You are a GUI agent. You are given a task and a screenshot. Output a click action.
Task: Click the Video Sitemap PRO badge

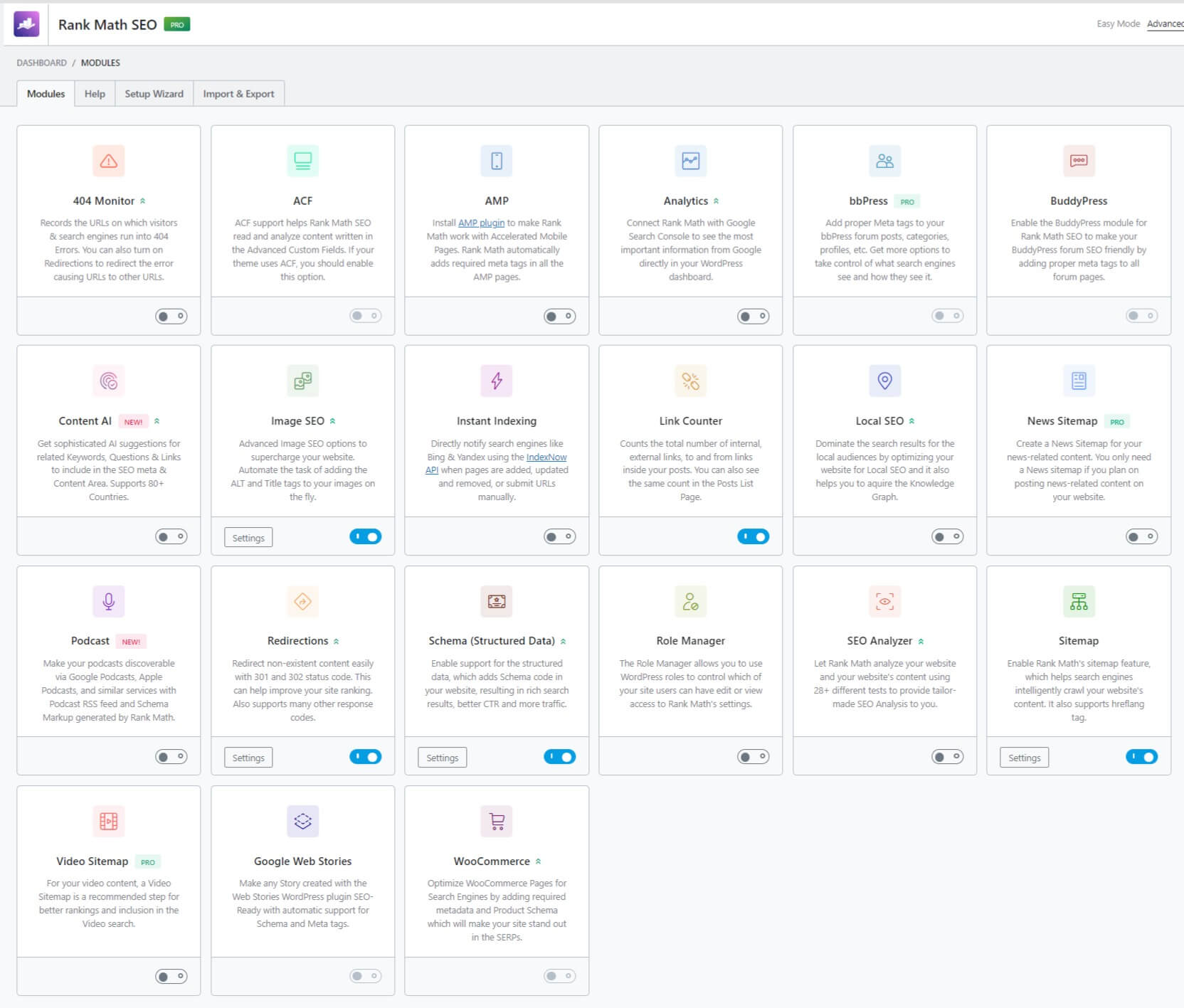147,862
